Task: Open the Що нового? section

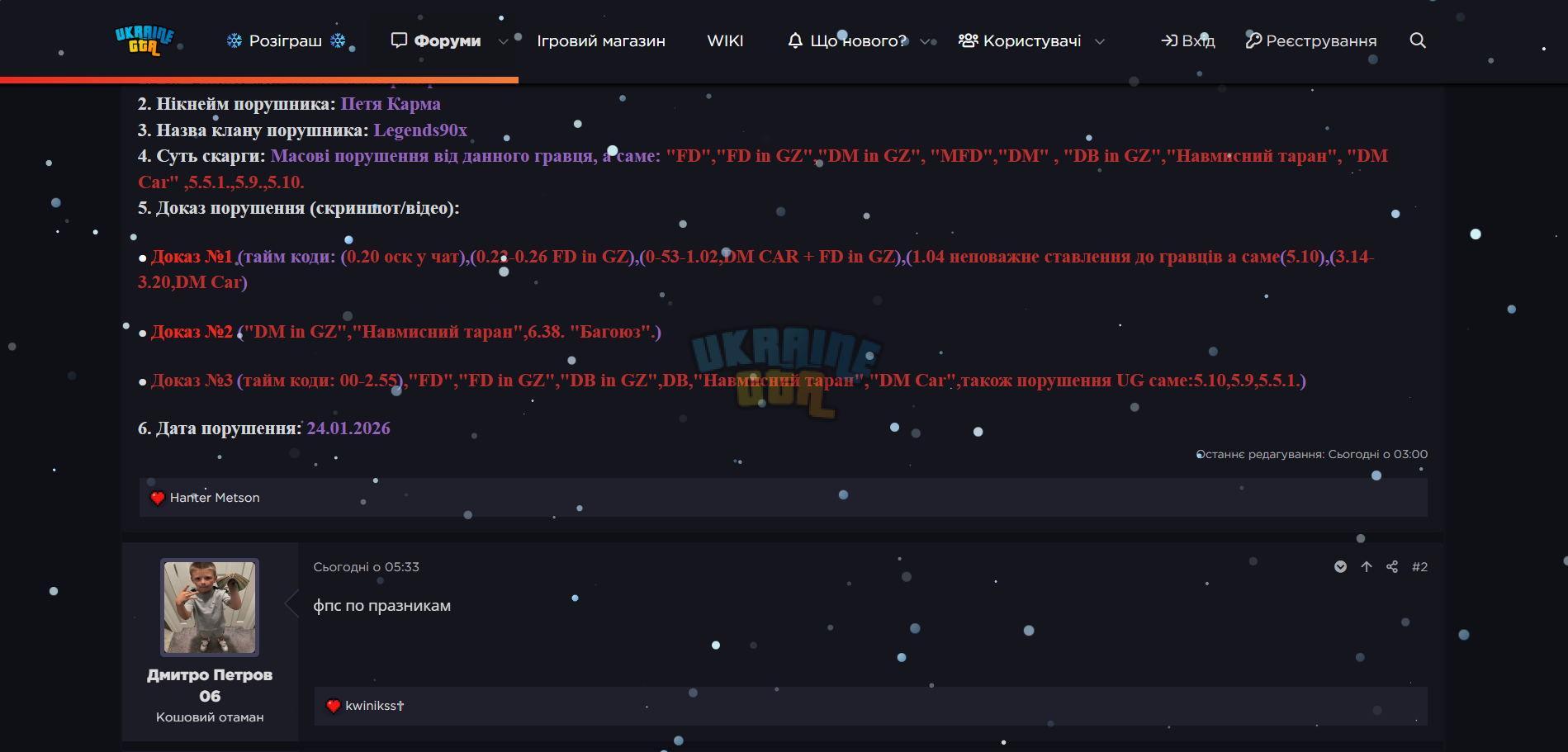Action: (x=847, y=40)
